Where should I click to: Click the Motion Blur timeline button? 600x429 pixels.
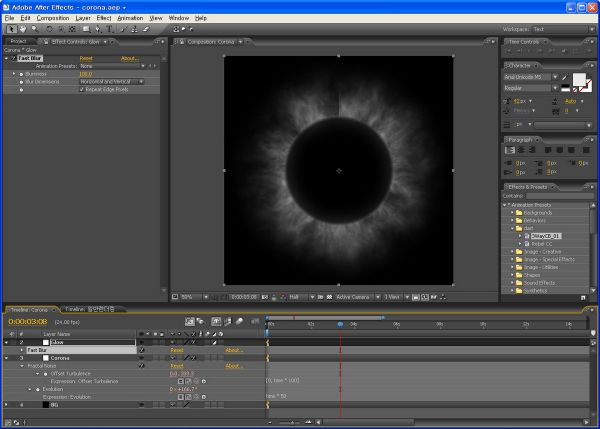coord(240,322)
